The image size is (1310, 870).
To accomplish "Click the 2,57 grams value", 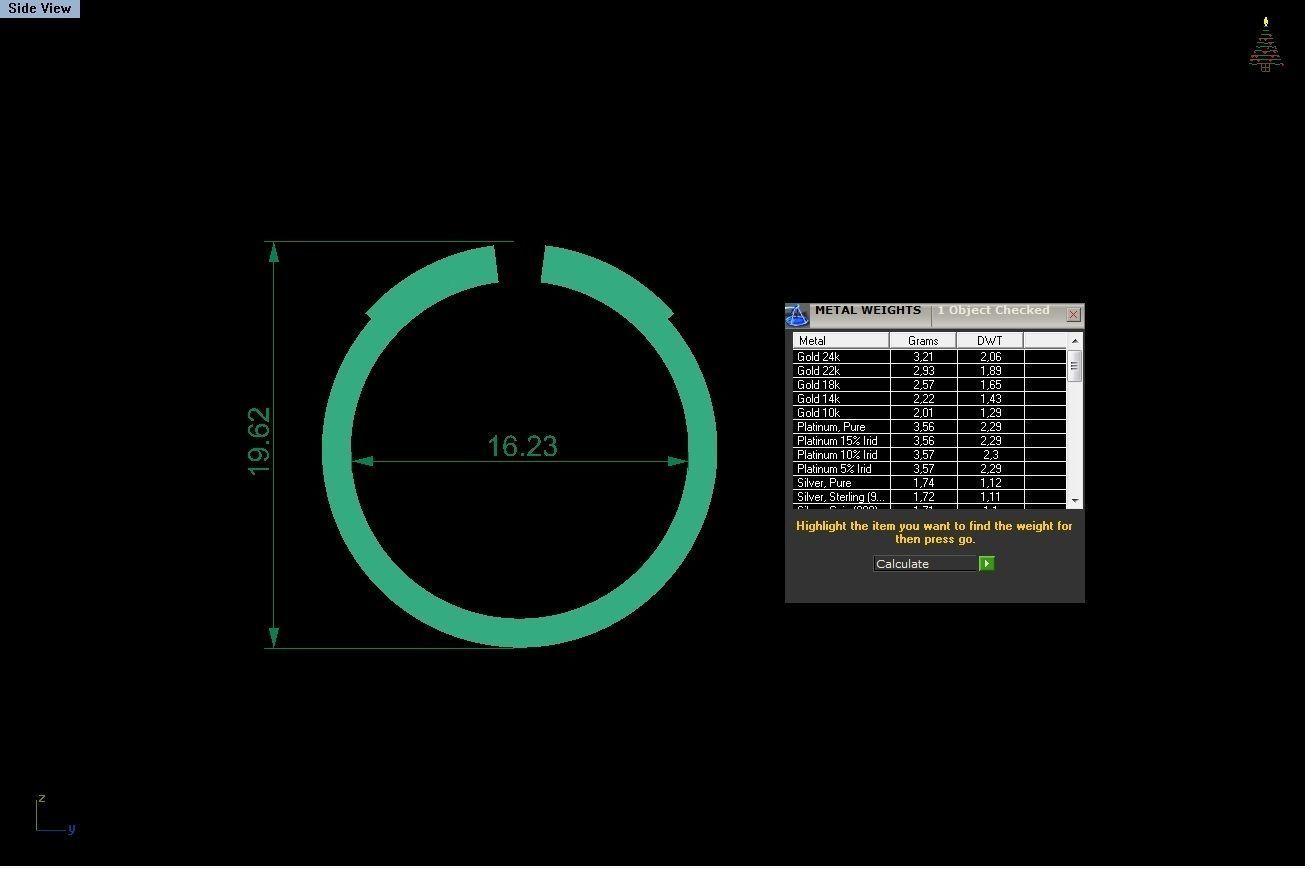I will point(923,385).
